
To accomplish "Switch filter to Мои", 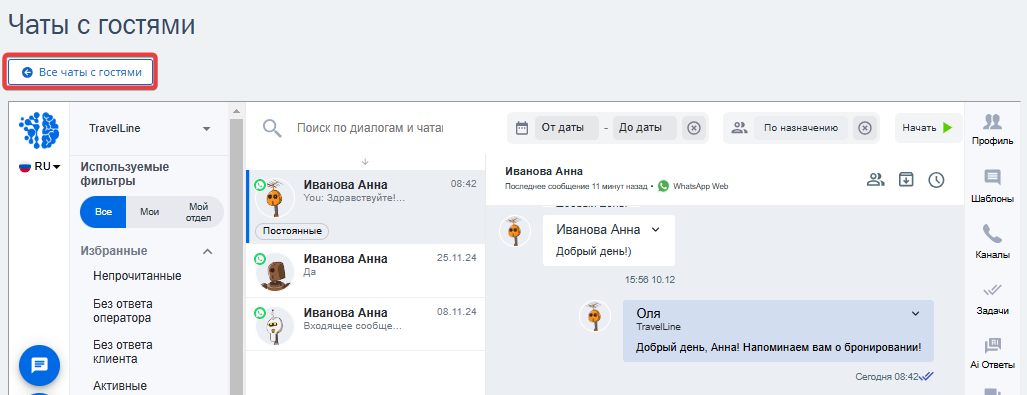I will pos(149,212).
